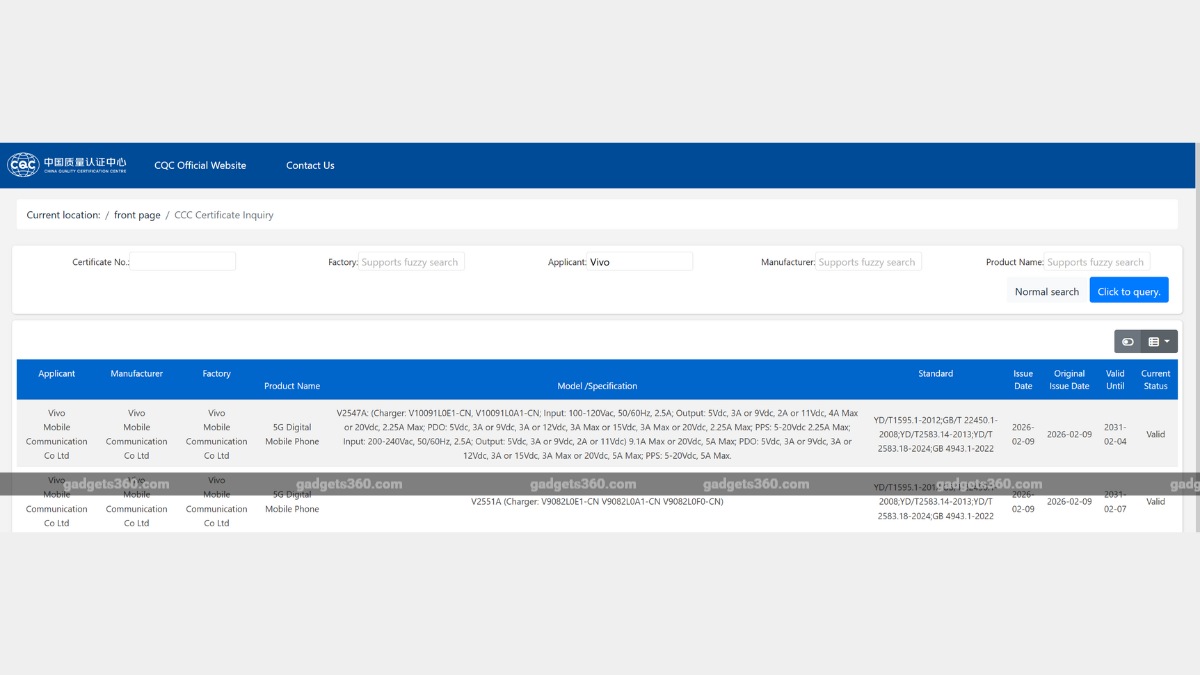
Task: Open the view options caret next to table icon
Action: [x=1166, y=341]
